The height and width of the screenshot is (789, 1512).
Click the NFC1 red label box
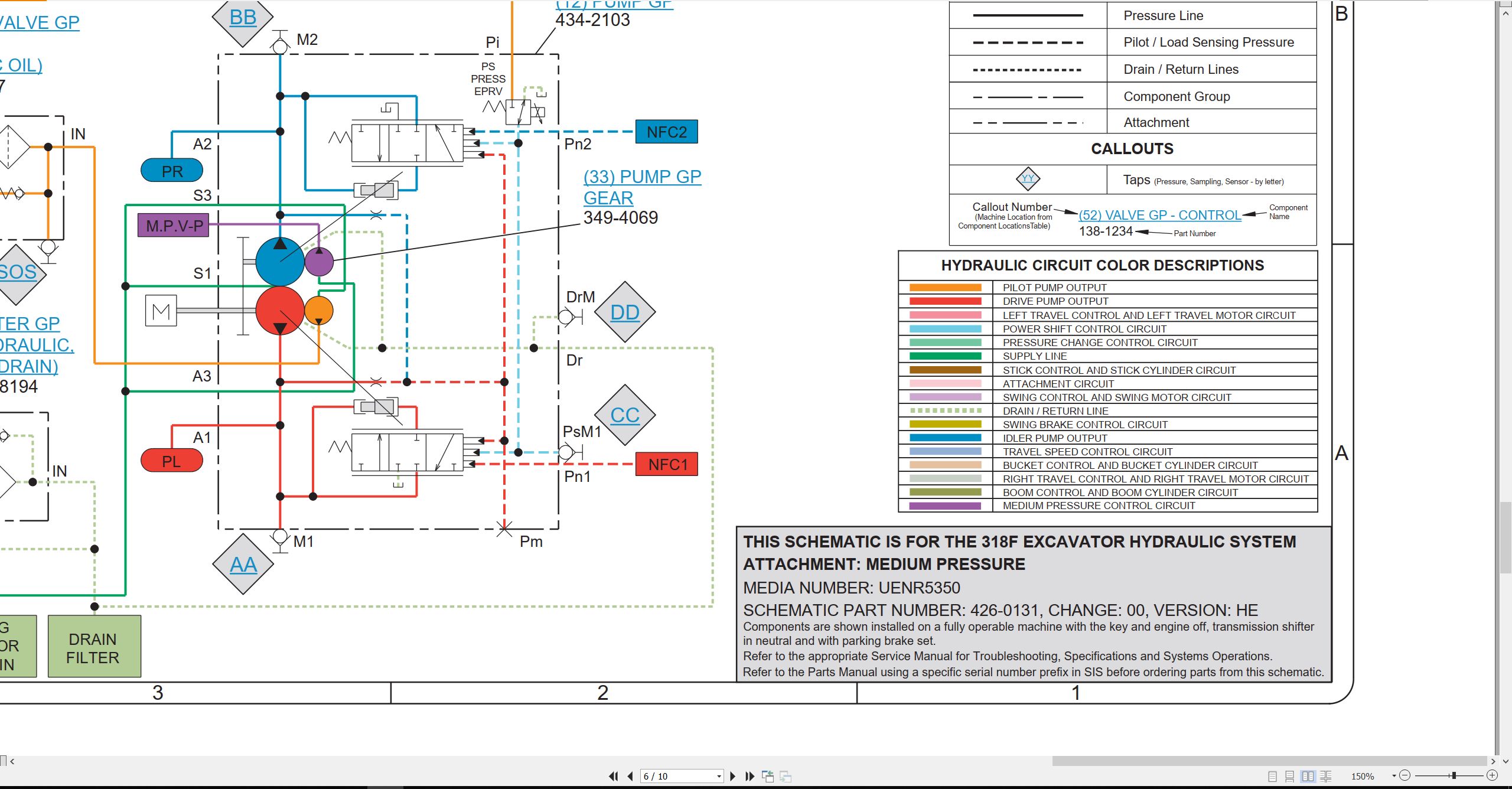(x=667, y=464)
